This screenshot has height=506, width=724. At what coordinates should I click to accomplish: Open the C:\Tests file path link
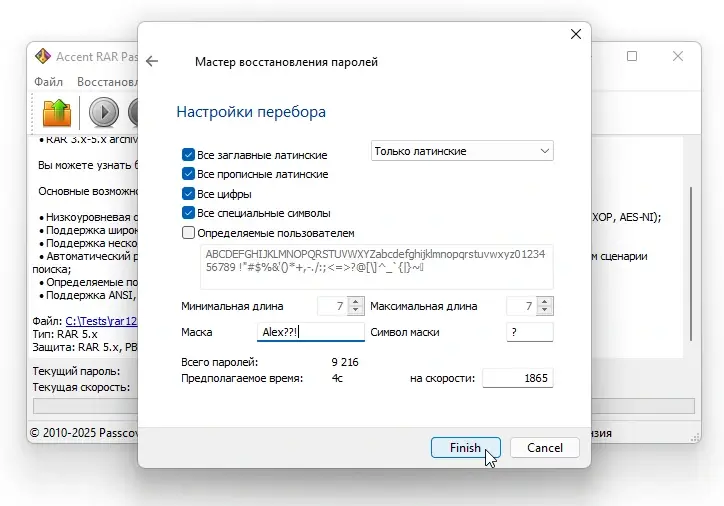tap(101, 321)
